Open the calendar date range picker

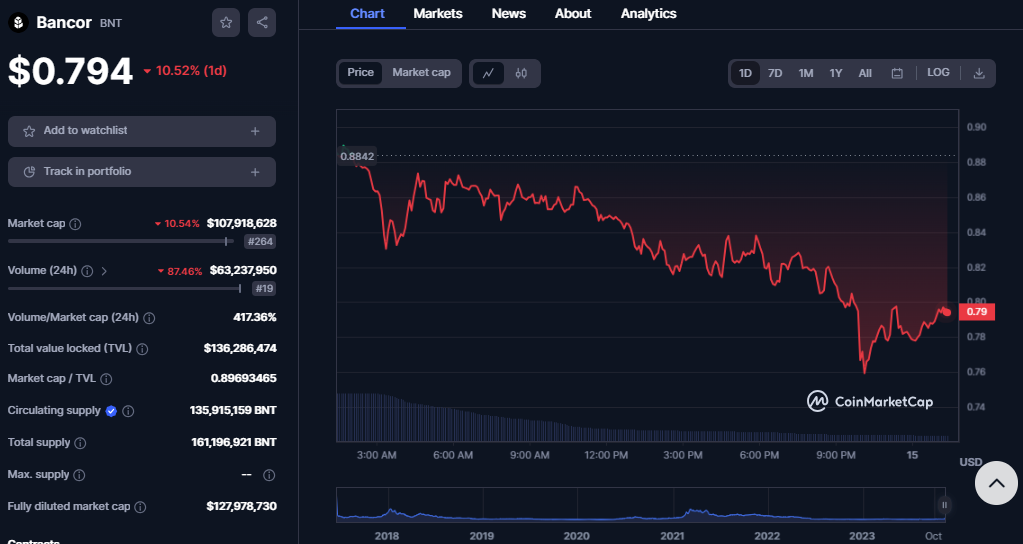pos(897,73)
